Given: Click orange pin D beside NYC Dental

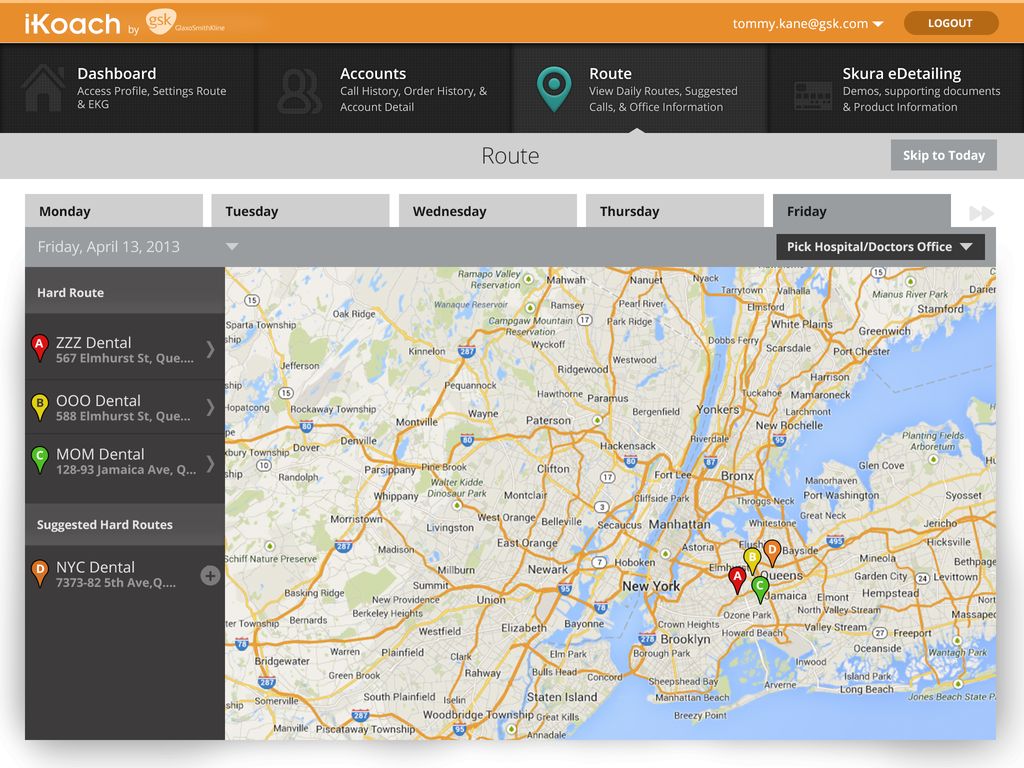Looking at the screenshot, I should (40, 573).
